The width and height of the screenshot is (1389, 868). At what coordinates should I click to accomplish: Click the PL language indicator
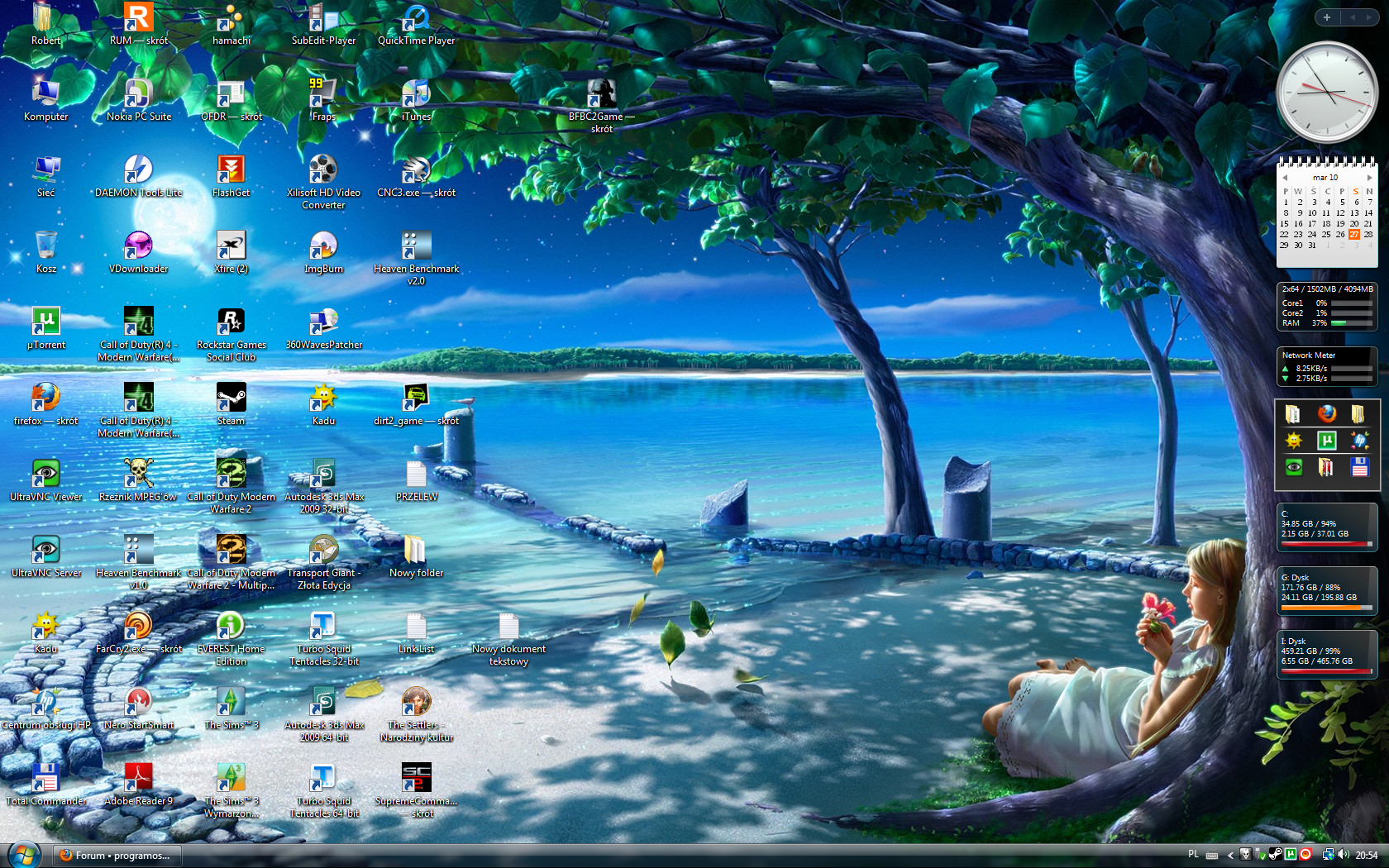coord(1193,855)
